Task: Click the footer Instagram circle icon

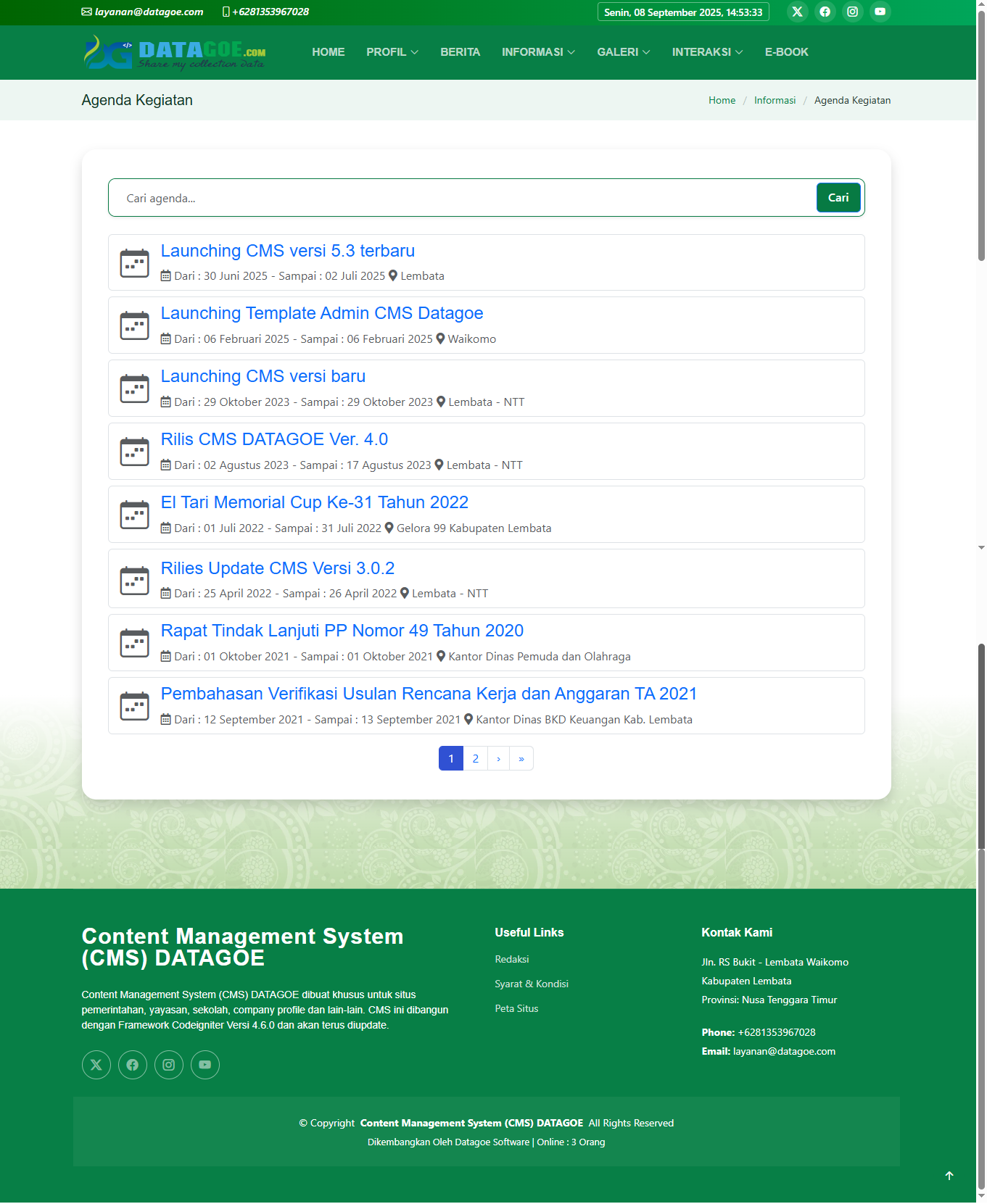Action: [168, 1065]
